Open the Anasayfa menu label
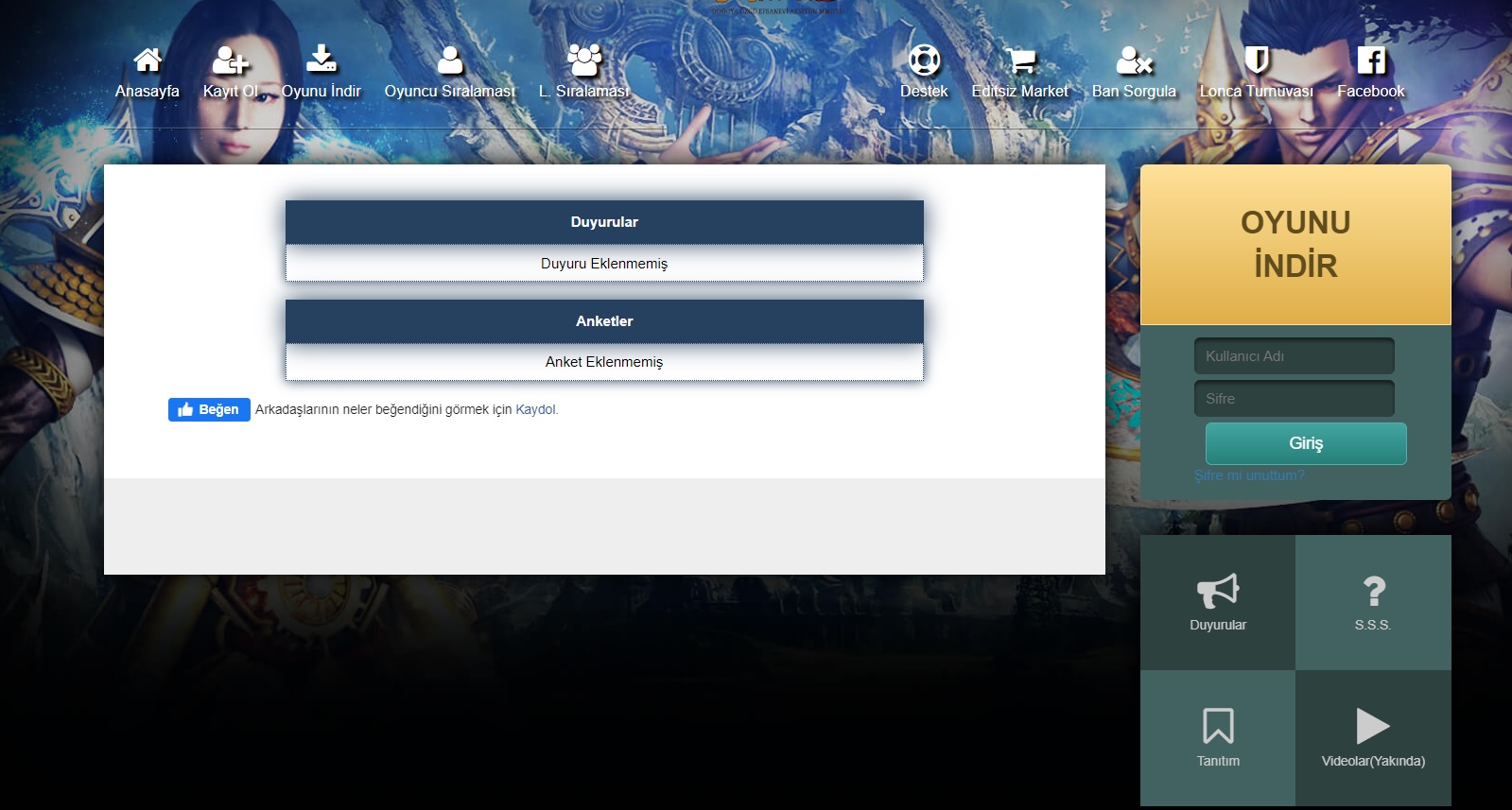Screen dimensions: 1512x810 pyautogui.click(x=148, y=91)
